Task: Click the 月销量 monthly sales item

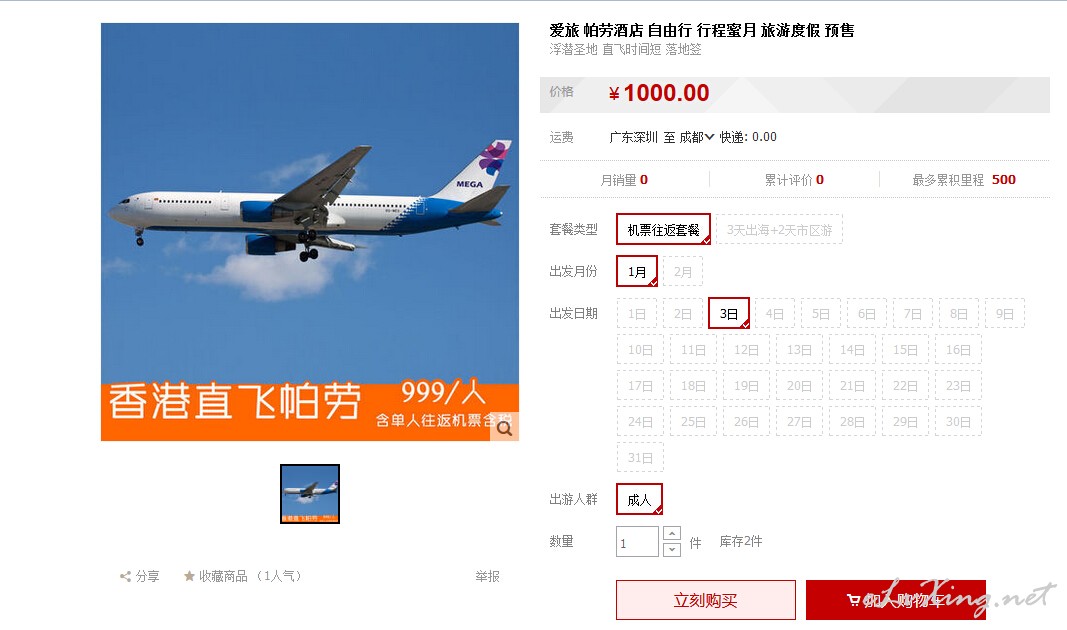Action: click(624, 180)
